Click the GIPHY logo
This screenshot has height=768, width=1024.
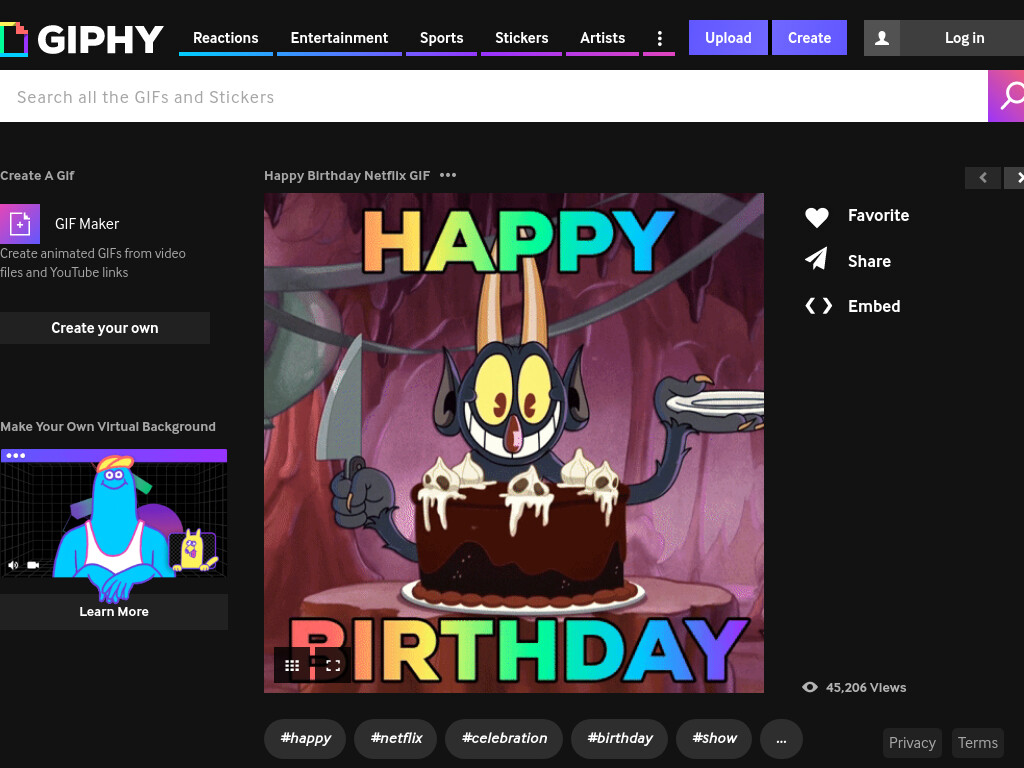pos(82,39)
